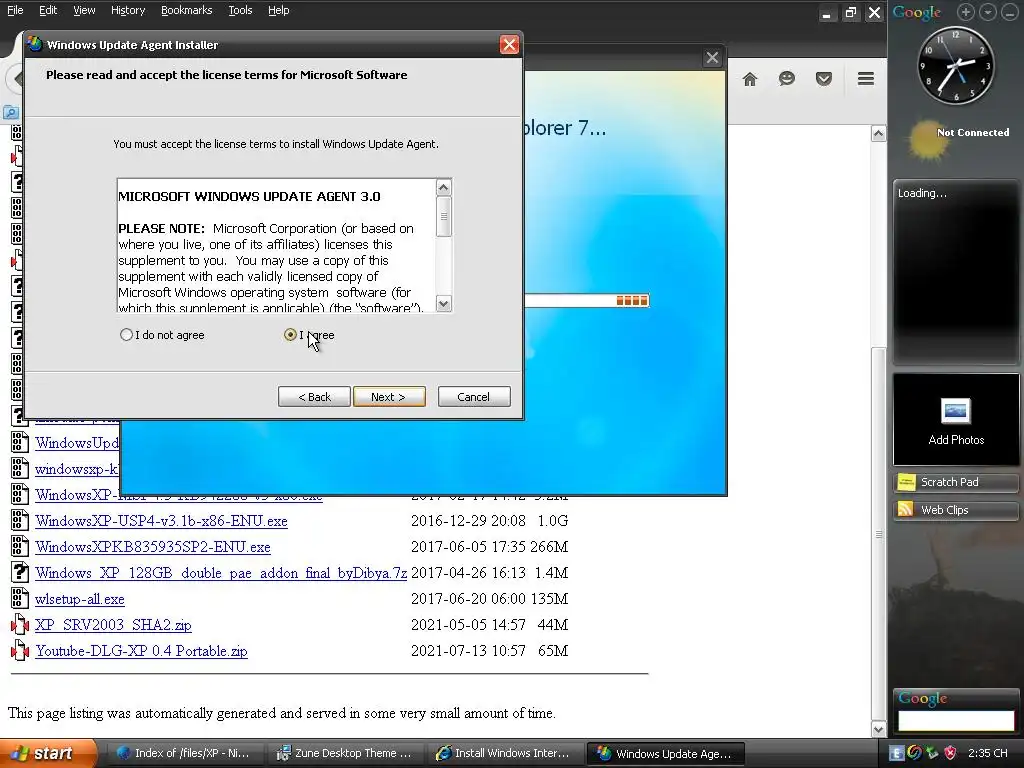Screen dimensions: 1024x768
Task: Open WindowsXP-USP4-v3.1b-x86-ENU.exe link
Action: point(161,521)
